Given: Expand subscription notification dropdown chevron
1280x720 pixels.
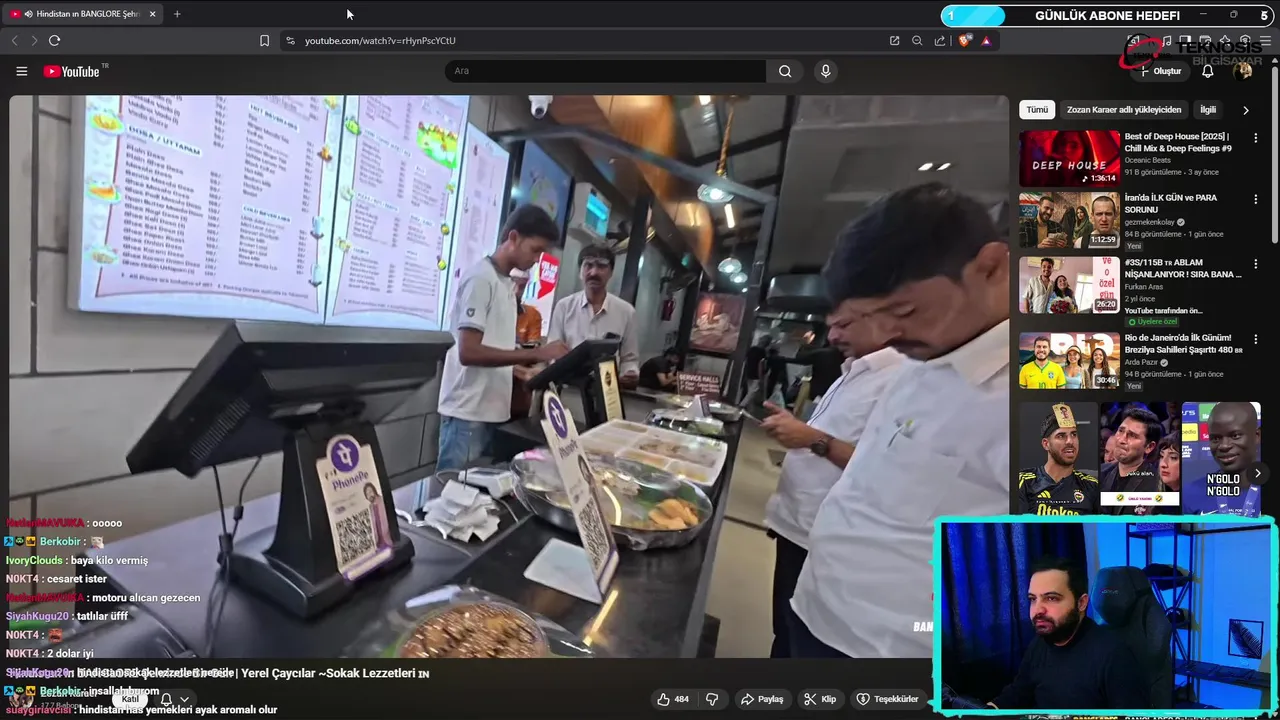Looking at the screenshot, I should (184, 699).
